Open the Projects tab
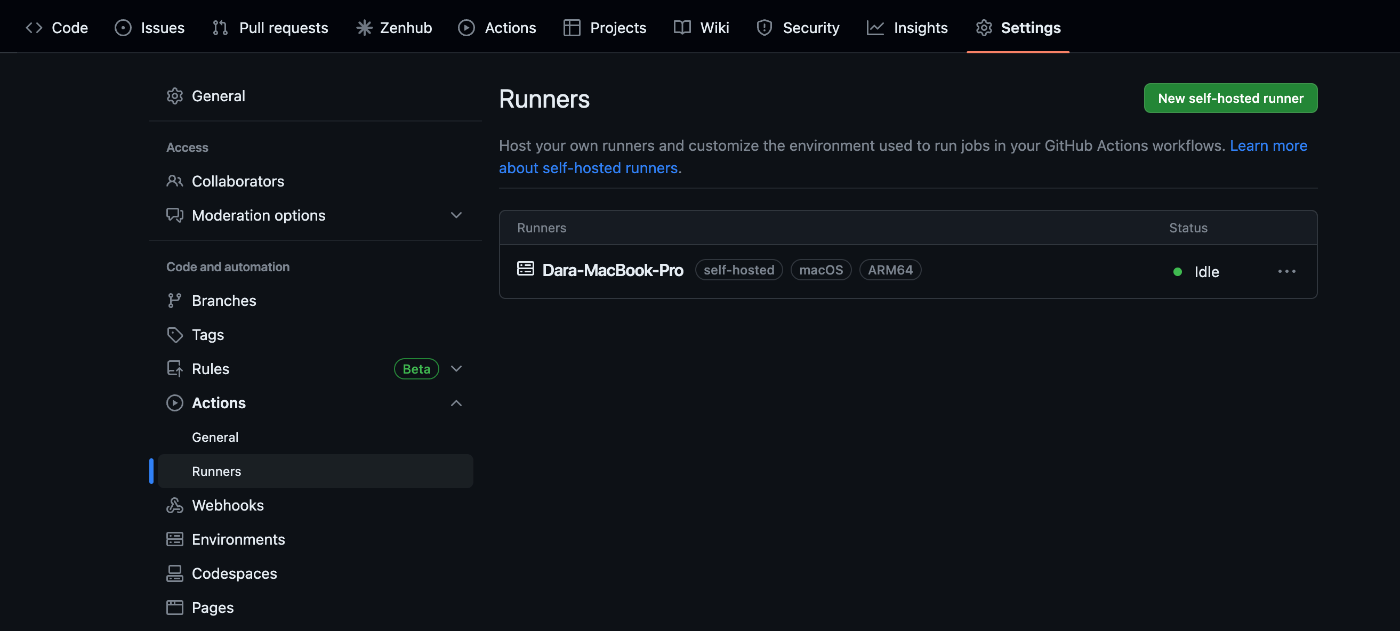Image resolution: width=1400 pixels, height=631 pixels. (605, 28)
